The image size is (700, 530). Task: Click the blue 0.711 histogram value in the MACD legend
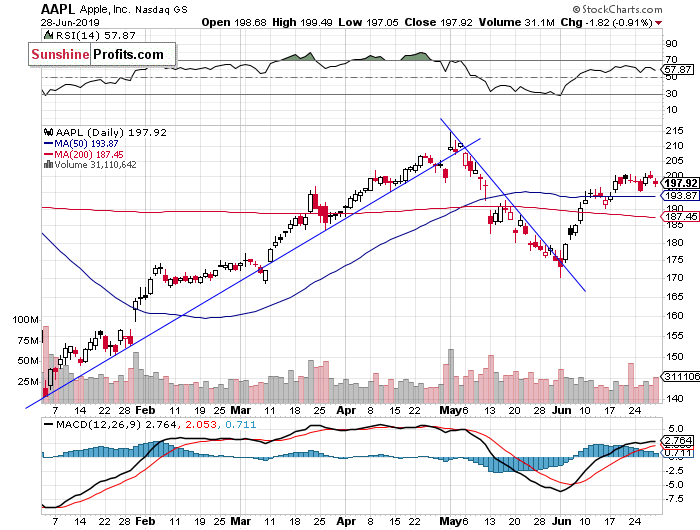point(241,425)
